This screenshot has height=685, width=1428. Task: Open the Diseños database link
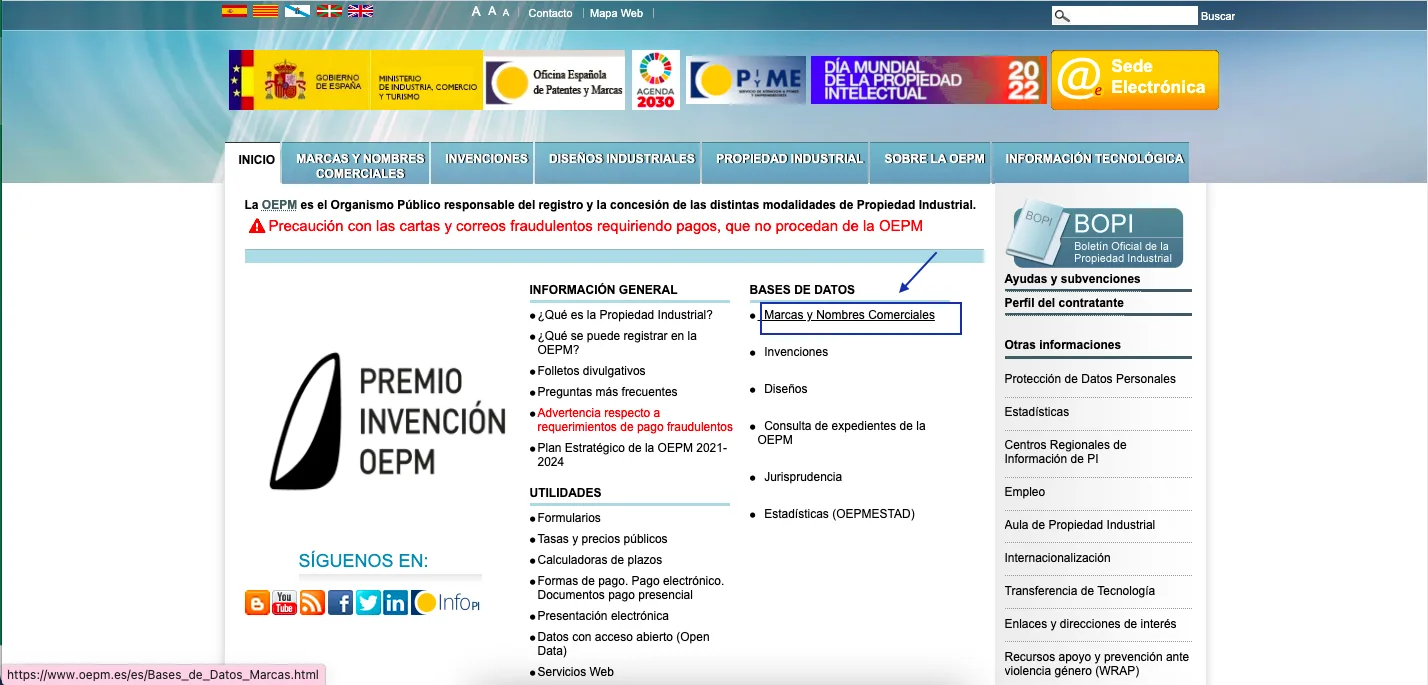[786, 389]
